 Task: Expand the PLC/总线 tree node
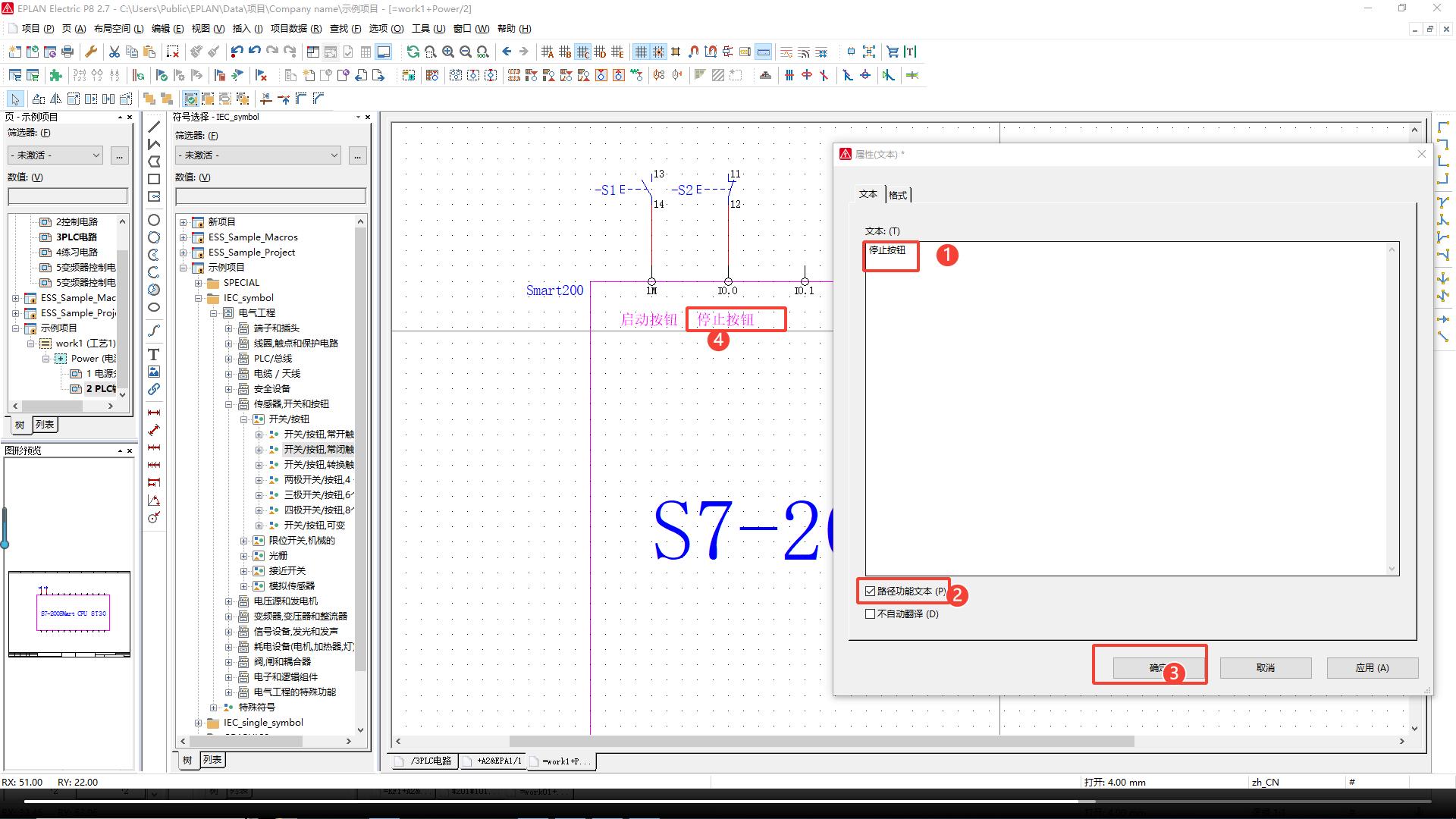(229, 358)
